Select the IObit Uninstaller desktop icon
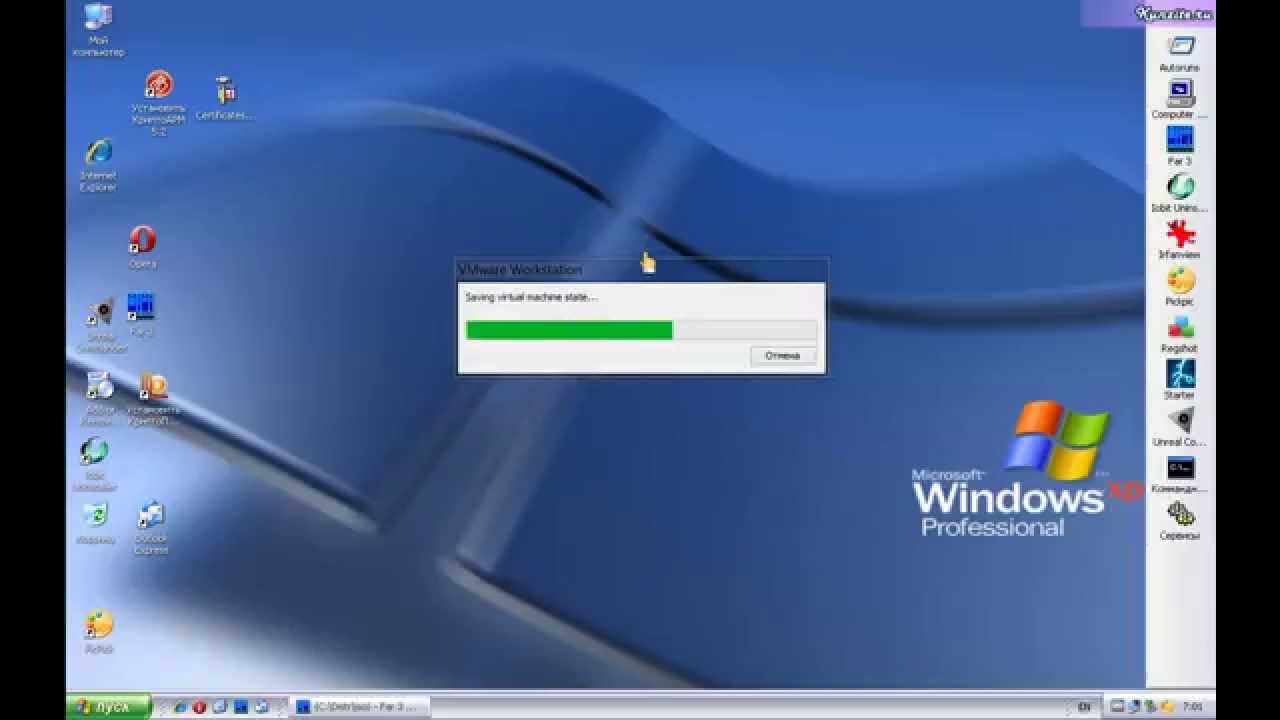 (x=95, y=465)
